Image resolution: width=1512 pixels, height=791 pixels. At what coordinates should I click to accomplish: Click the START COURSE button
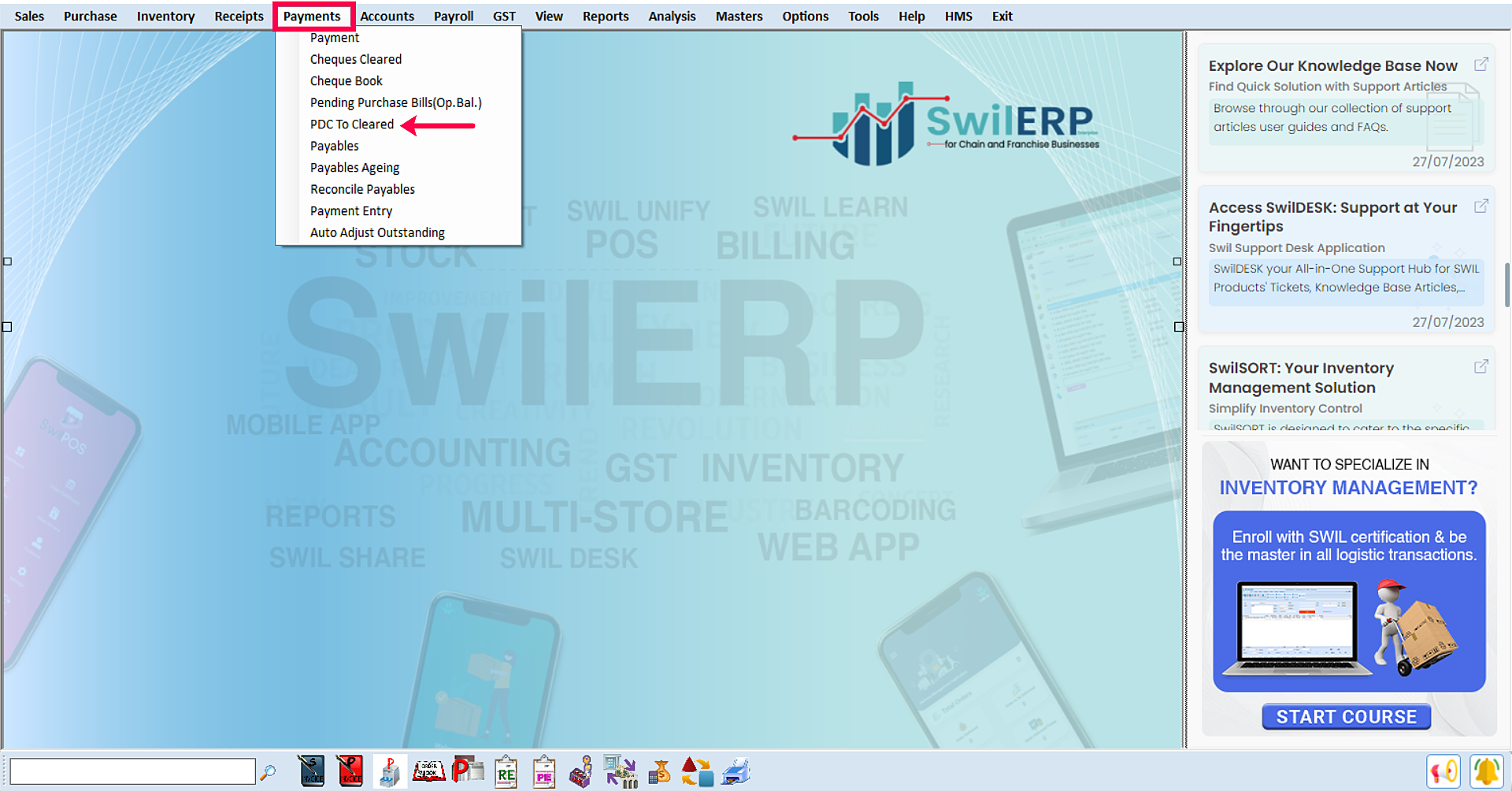point(1346,717)
